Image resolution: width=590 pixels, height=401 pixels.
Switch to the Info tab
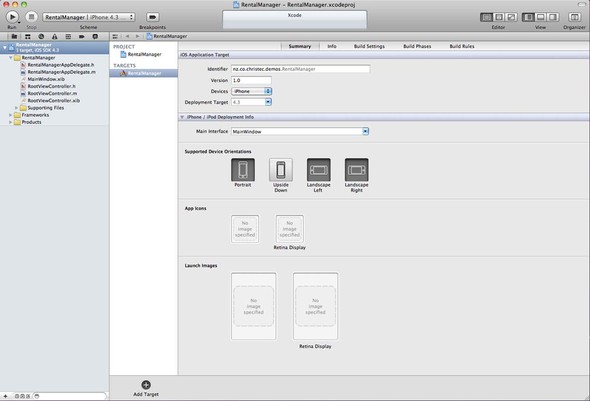pyautogui.click(x=332, y=46)
